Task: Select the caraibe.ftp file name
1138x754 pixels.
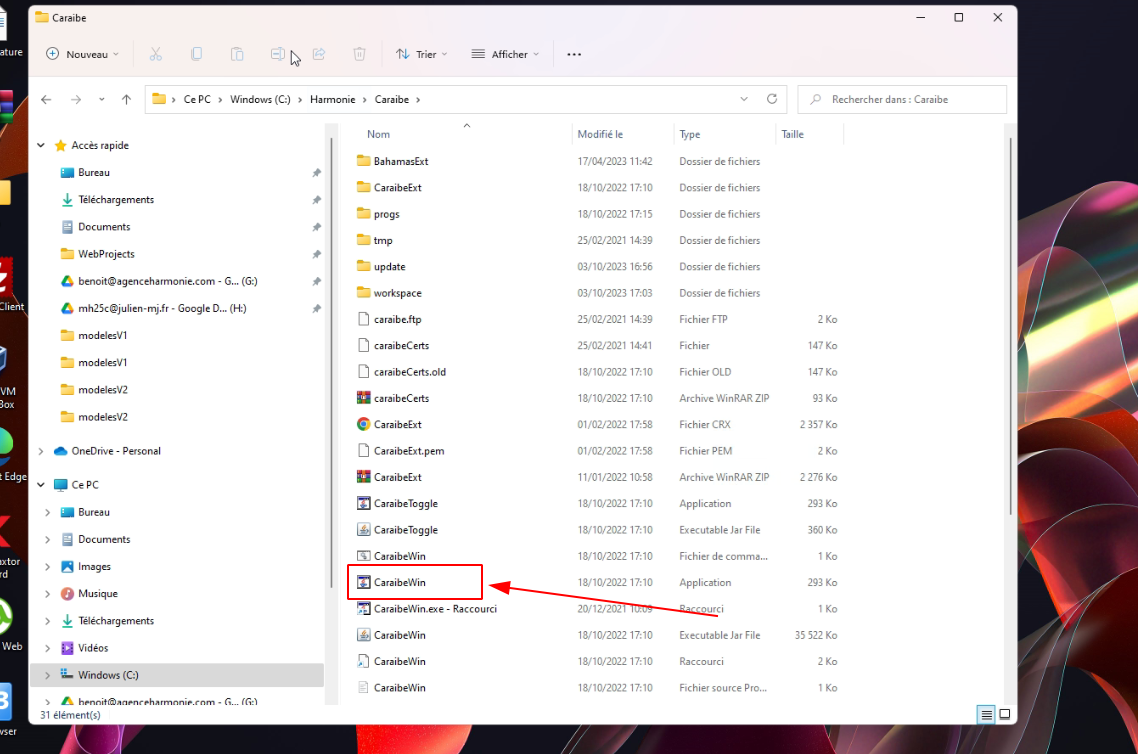Action: point(398,319)
